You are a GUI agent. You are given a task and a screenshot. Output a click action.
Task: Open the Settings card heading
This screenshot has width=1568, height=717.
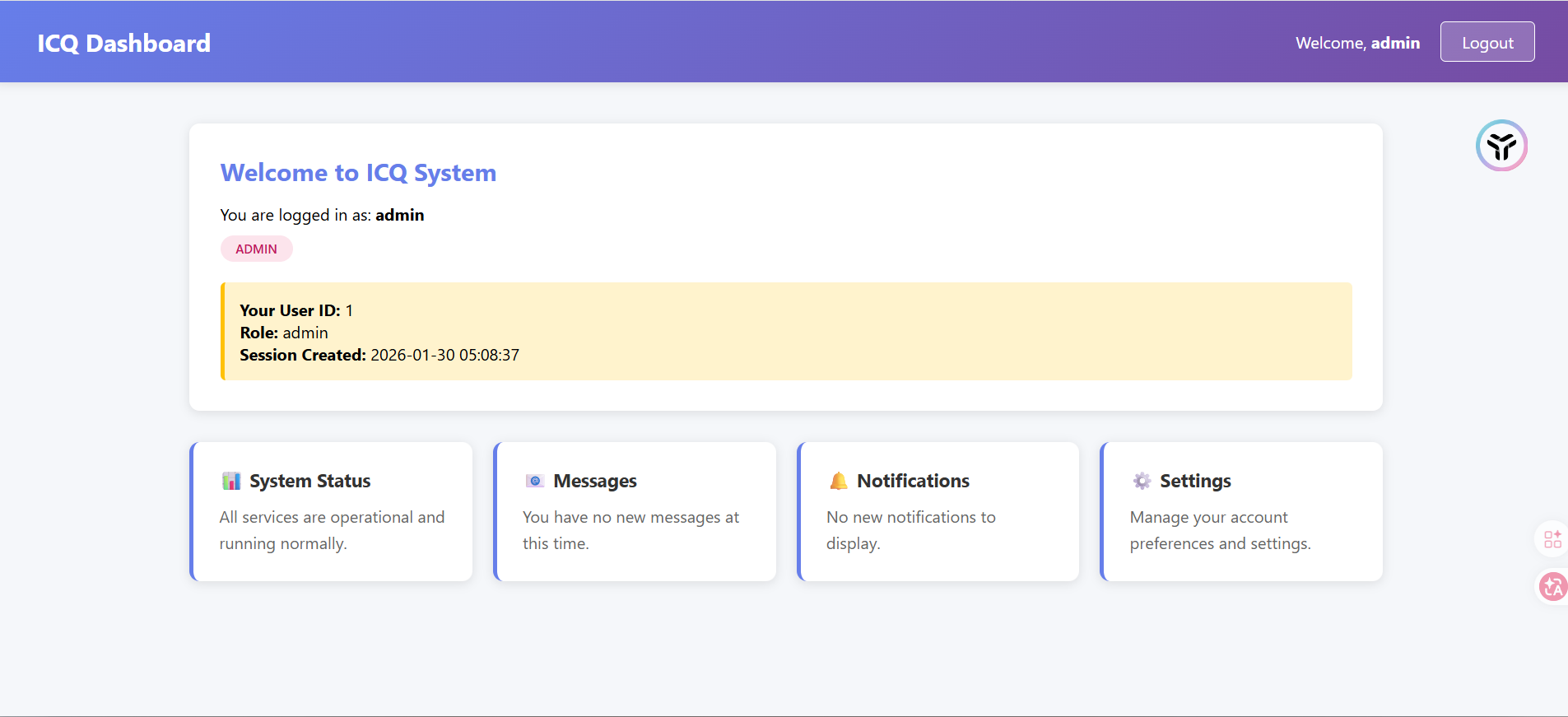pyautogui.click(x=1195, y=481)
